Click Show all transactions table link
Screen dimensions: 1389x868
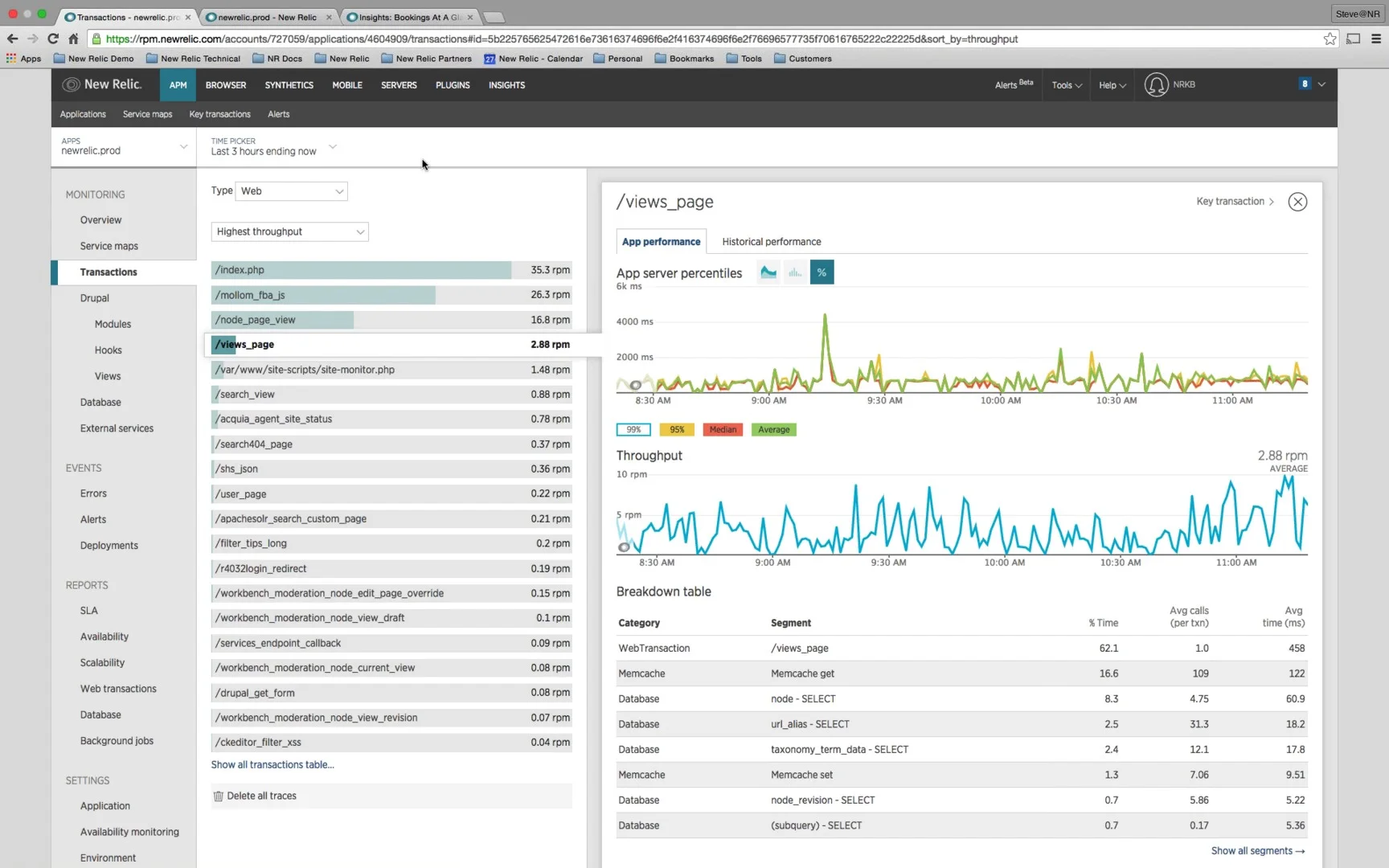pyautogui.click(x=272, y=765)
